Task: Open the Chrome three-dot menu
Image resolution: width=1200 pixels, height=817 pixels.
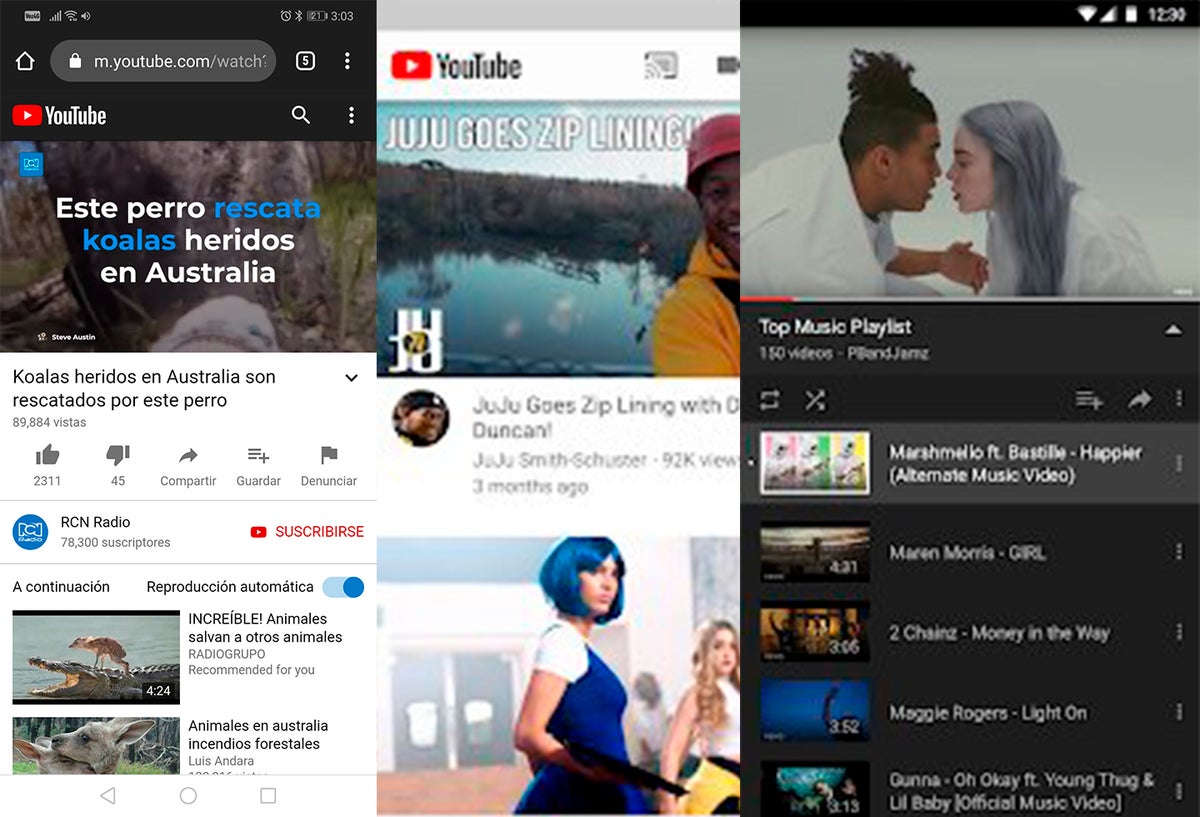Action: [347, 61]
